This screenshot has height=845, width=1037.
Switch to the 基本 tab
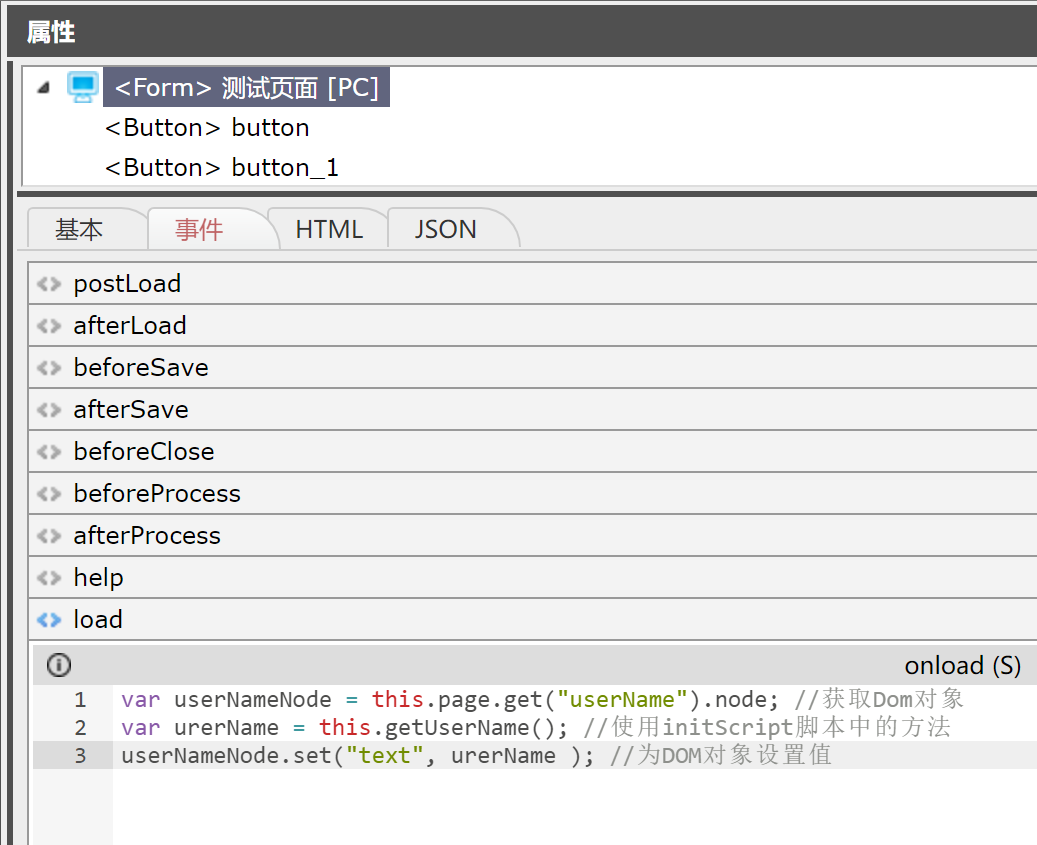79,230
